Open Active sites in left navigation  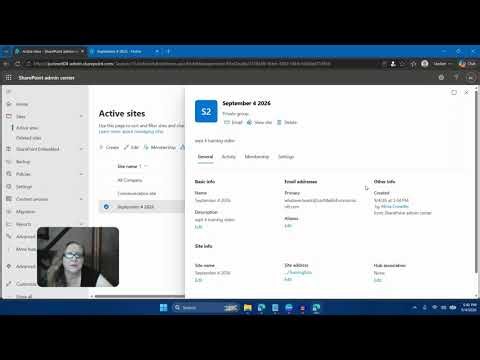27,128
